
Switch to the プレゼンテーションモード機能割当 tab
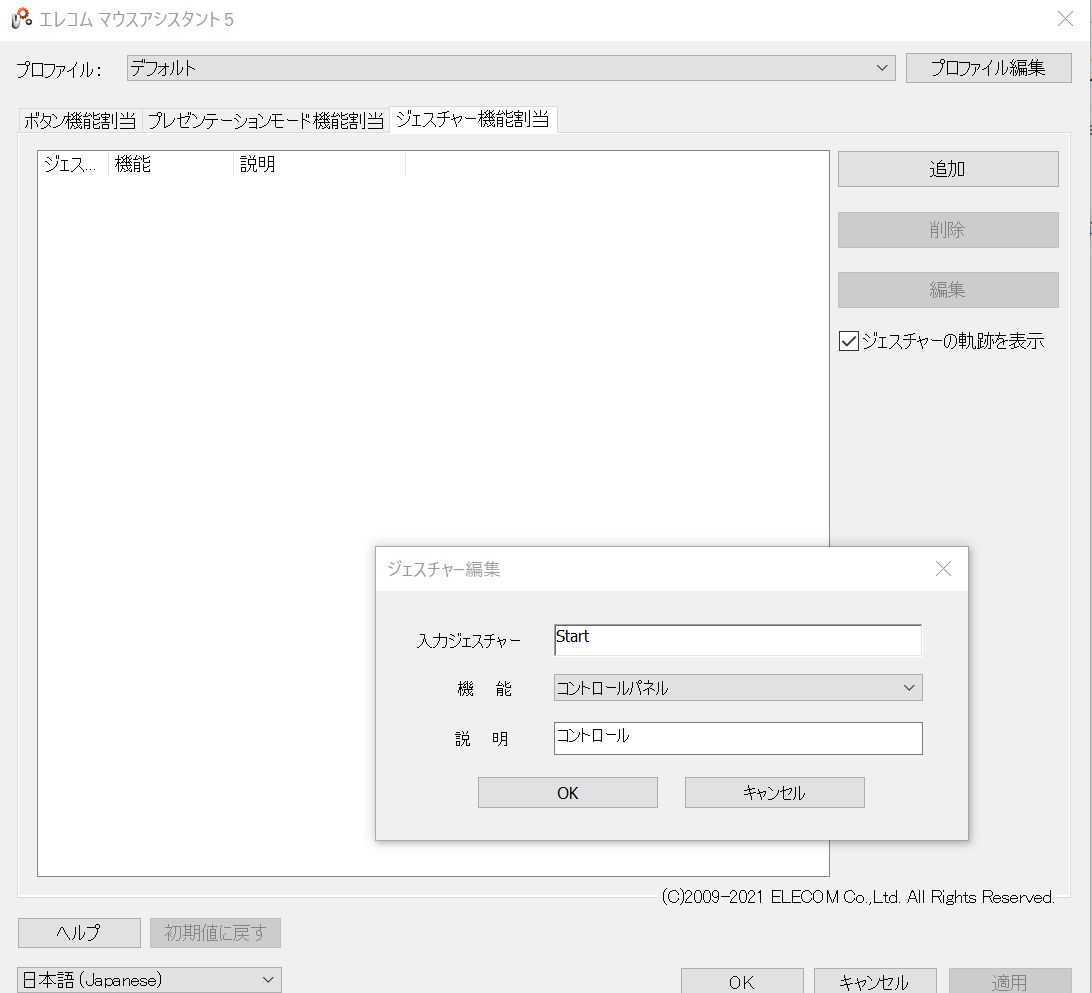click(266, 120)
